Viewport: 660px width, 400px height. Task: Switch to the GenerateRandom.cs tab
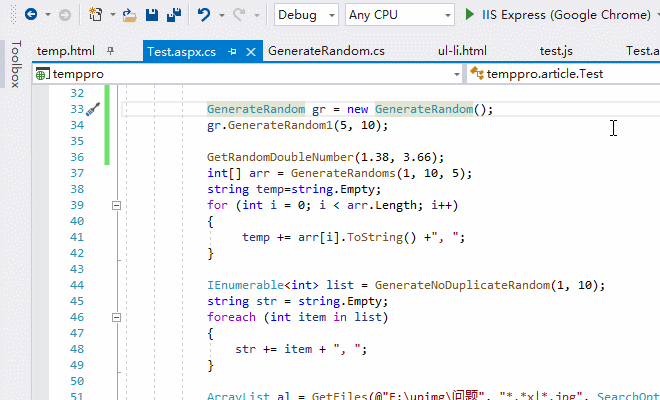[x=326, y=51]
